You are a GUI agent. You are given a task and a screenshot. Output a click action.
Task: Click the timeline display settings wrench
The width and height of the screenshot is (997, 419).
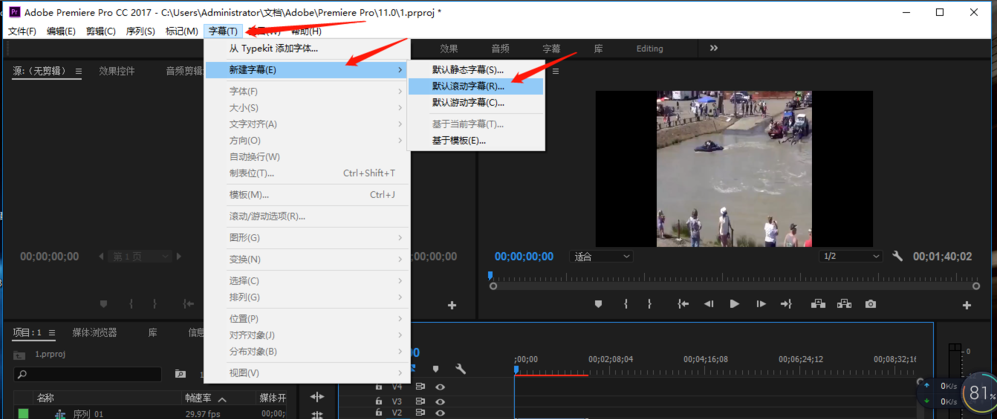pos(461,369)
